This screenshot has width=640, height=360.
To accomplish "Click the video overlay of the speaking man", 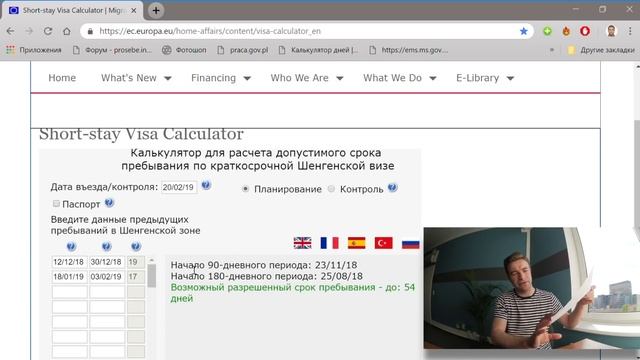I will click(532, 288).
